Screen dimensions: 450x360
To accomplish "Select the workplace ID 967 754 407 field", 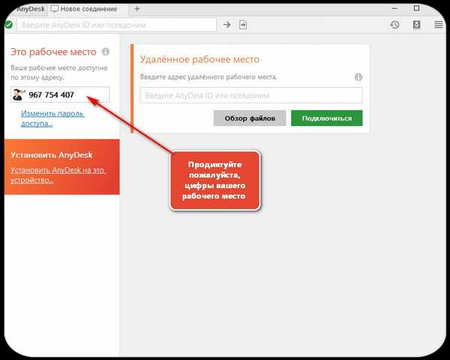I will point(60,95).
